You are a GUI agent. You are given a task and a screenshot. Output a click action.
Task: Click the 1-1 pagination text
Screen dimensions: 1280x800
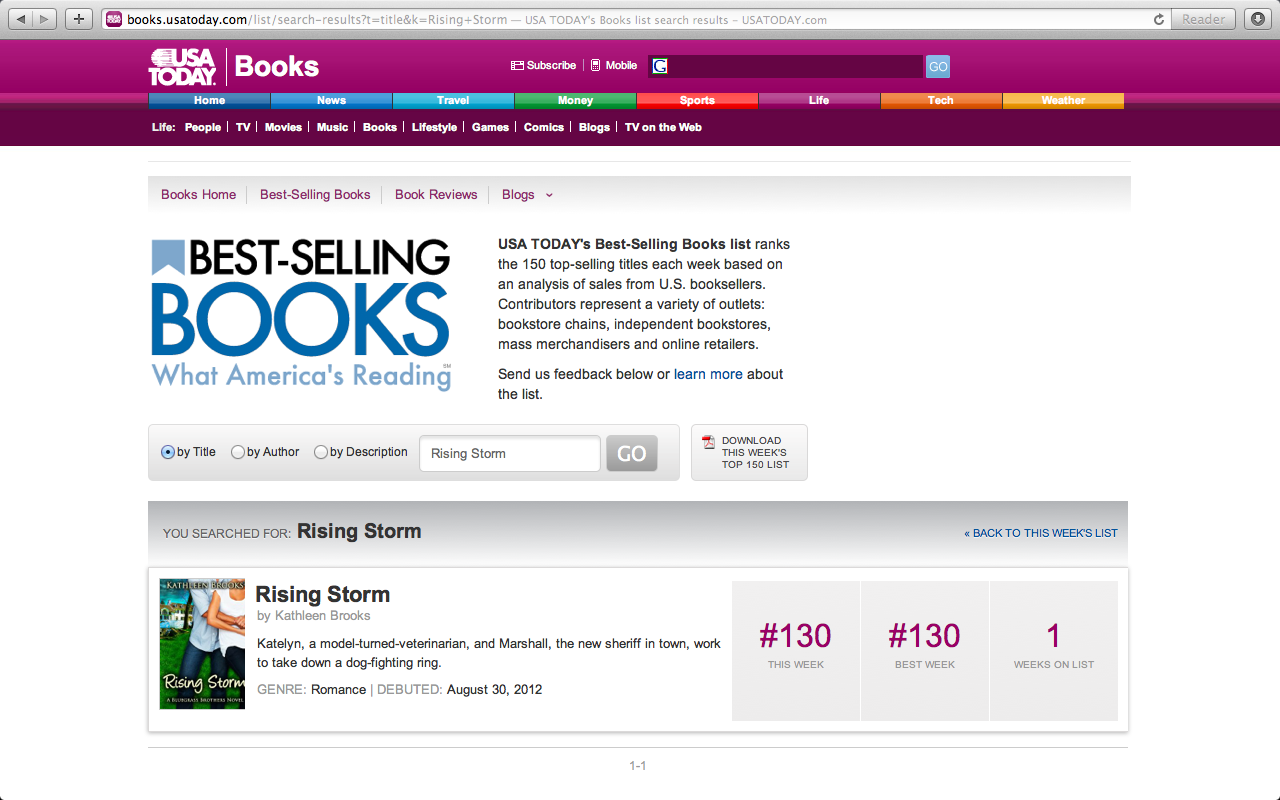tap(638, 766)
